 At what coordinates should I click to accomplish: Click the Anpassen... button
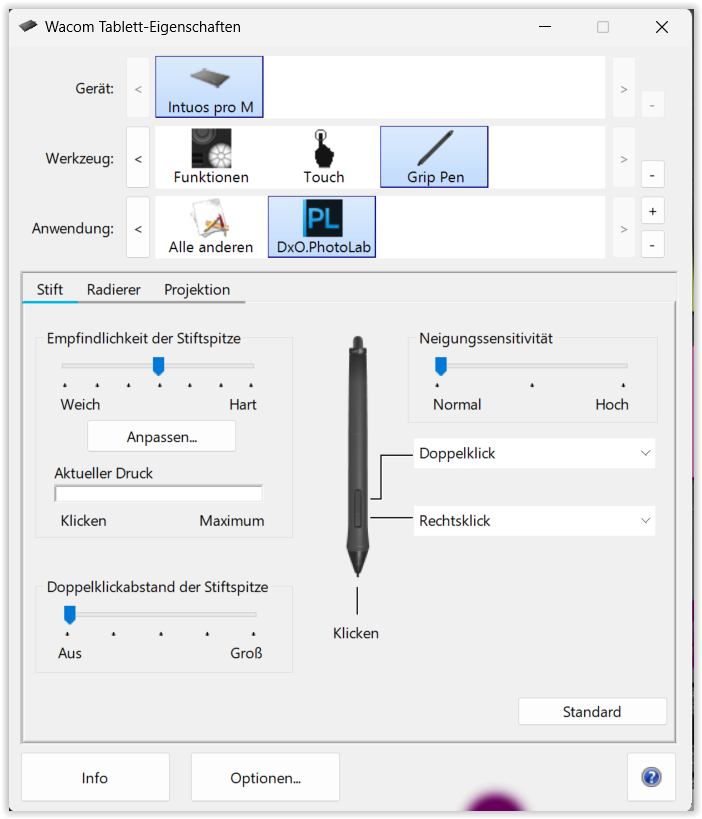[x=162, y=436]
